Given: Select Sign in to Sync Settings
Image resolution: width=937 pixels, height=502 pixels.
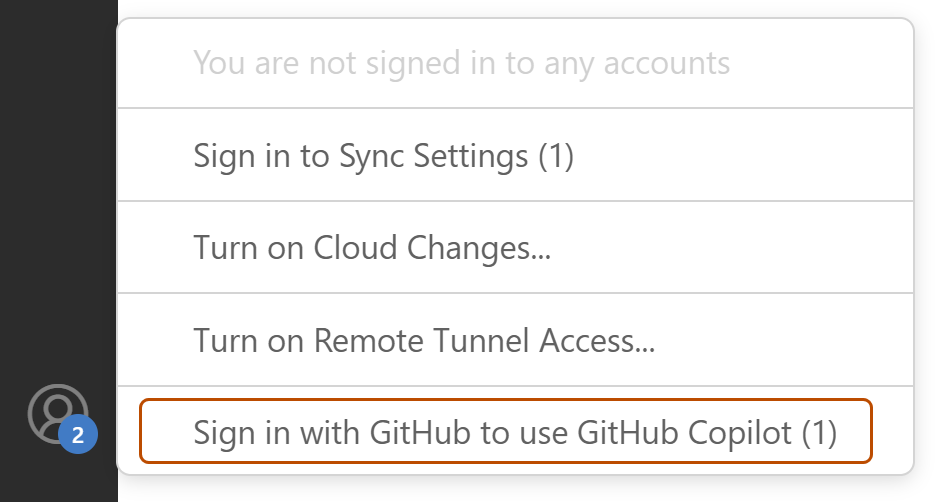Looking at the screenshot, I should click(x=383, y=155).
